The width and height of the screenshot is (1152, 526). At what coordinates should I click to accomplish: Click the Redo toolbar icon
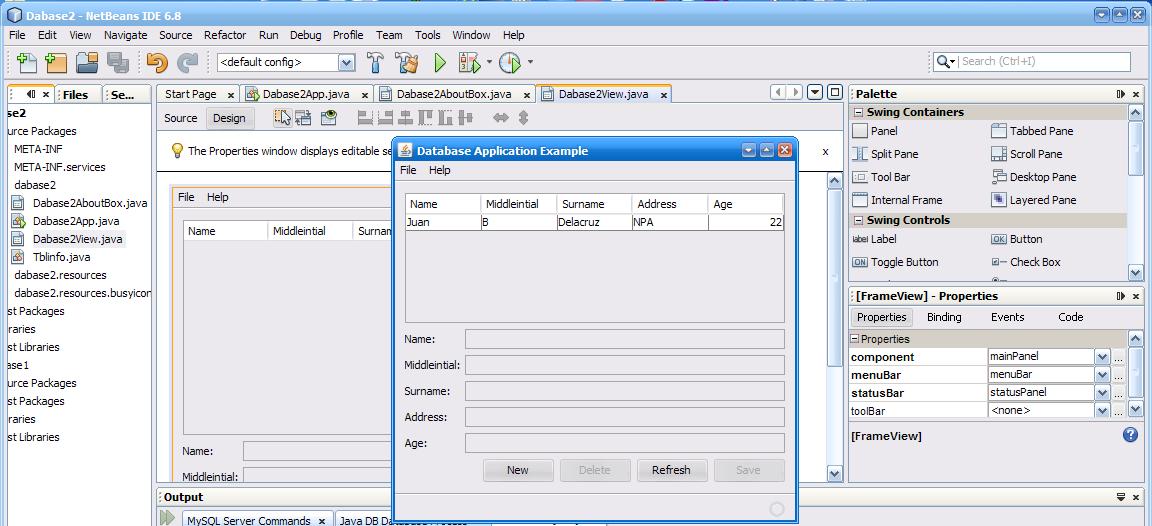click(x=187, y=62)
